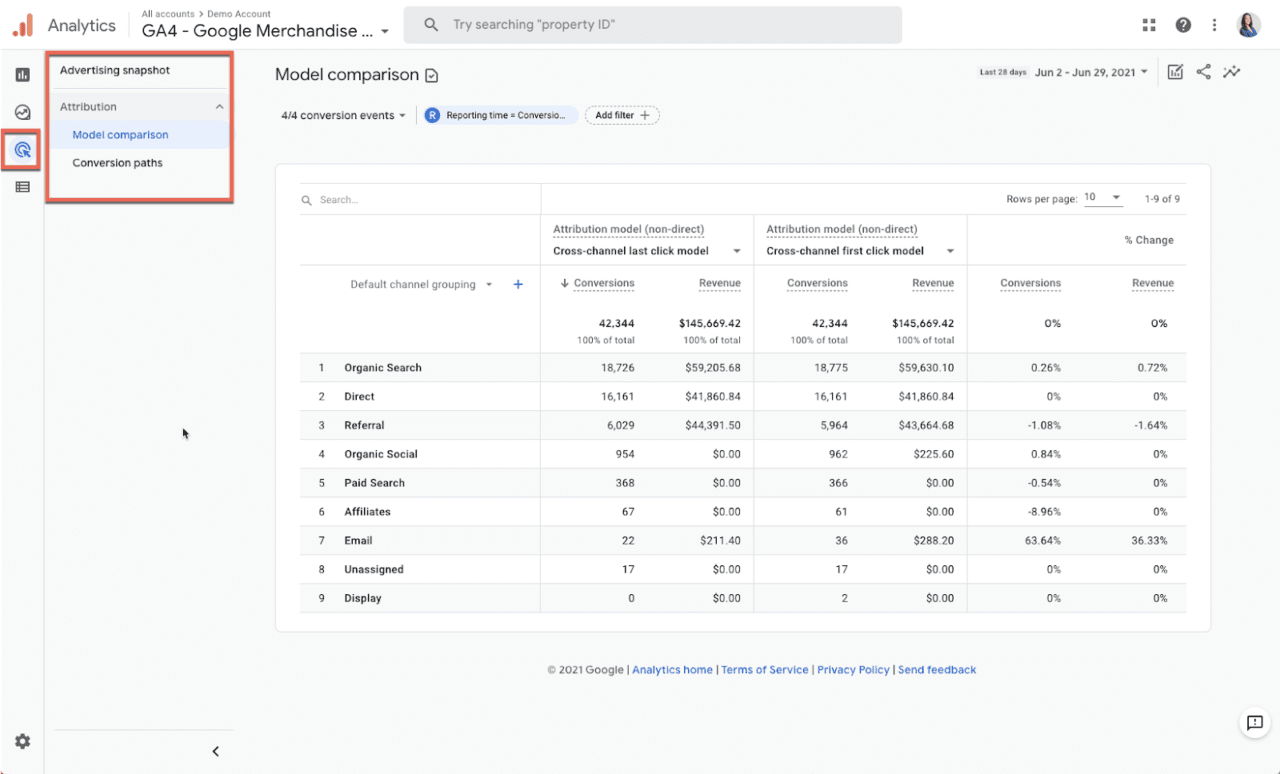Switch to Conversion paths report
Viewport: 1280px width, 774px height.
tap(116, 162)
